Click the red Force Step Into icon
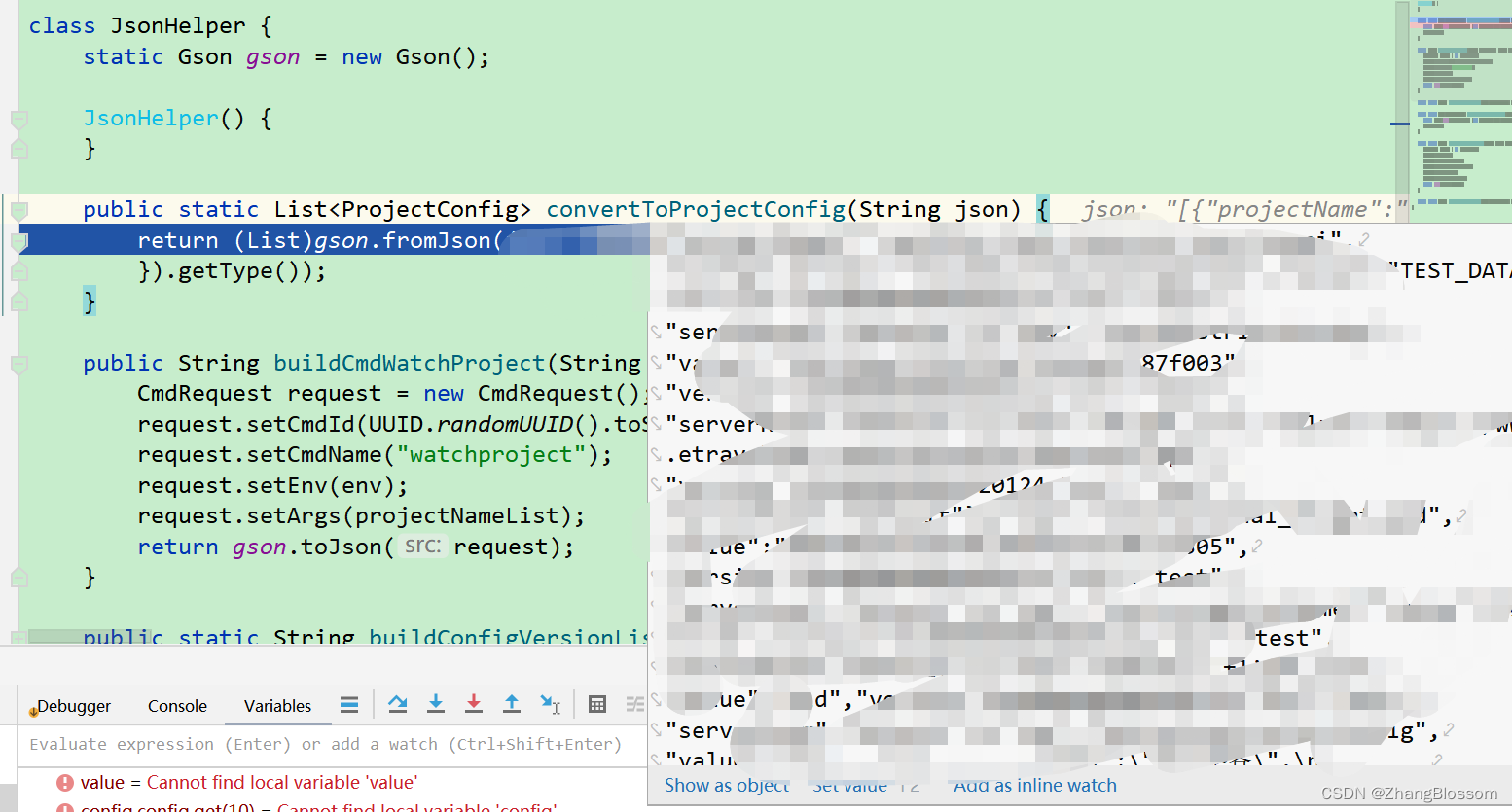This screenshot has width=1512, height=812. [x=474, y=704]
